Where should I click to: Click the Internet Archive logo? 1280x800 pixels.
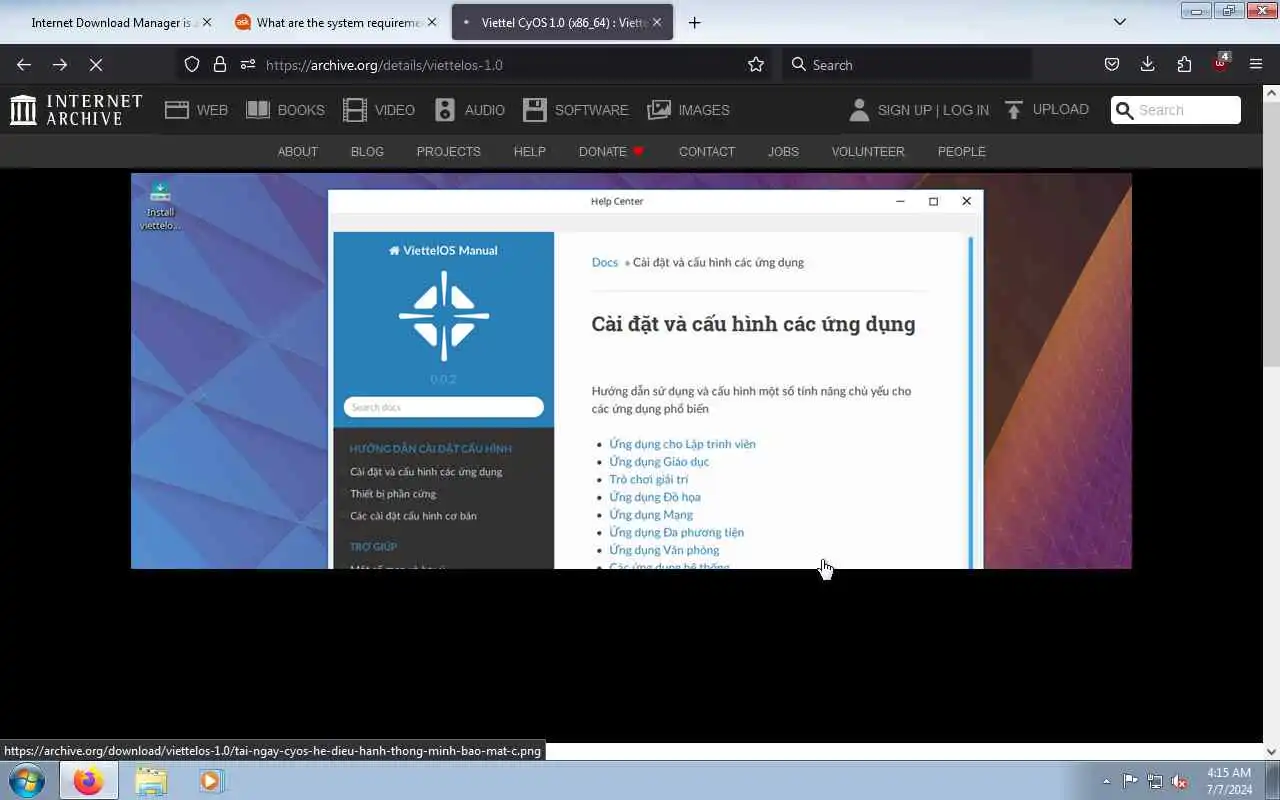point(76,110)
